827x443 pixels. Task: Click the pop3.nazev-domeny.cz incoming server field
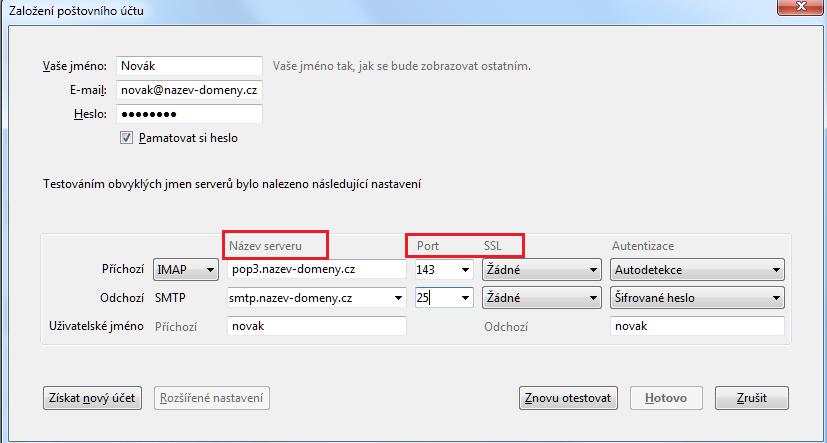click(x=317, y=270)
